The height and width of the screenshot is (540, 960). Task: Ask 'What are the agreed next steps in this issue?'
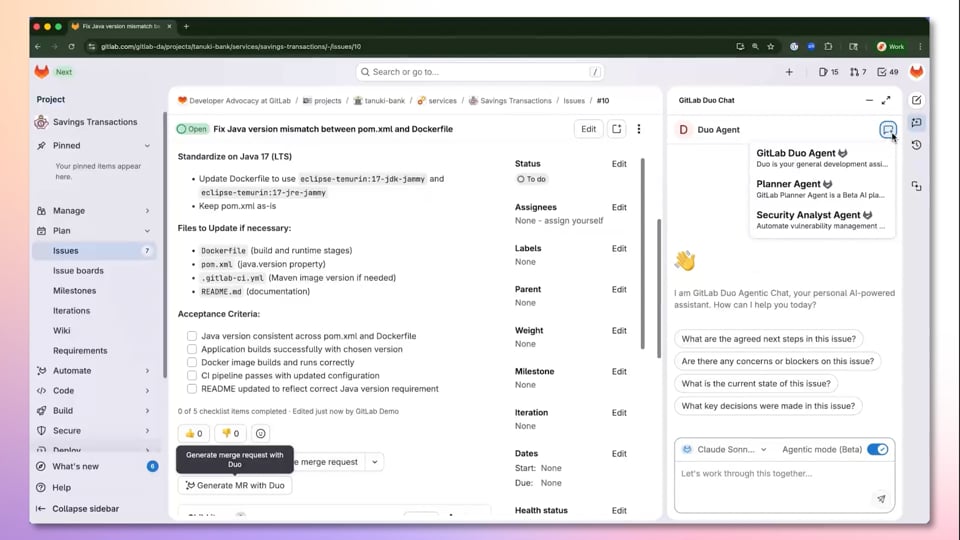(768, 339)
